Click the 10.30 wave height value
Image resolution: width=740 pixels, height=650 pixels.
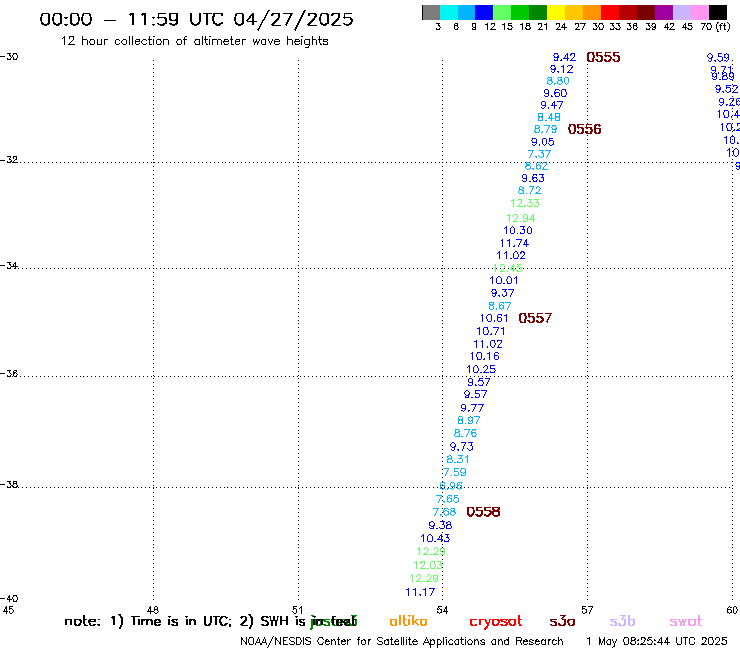[x=518, y=230]
